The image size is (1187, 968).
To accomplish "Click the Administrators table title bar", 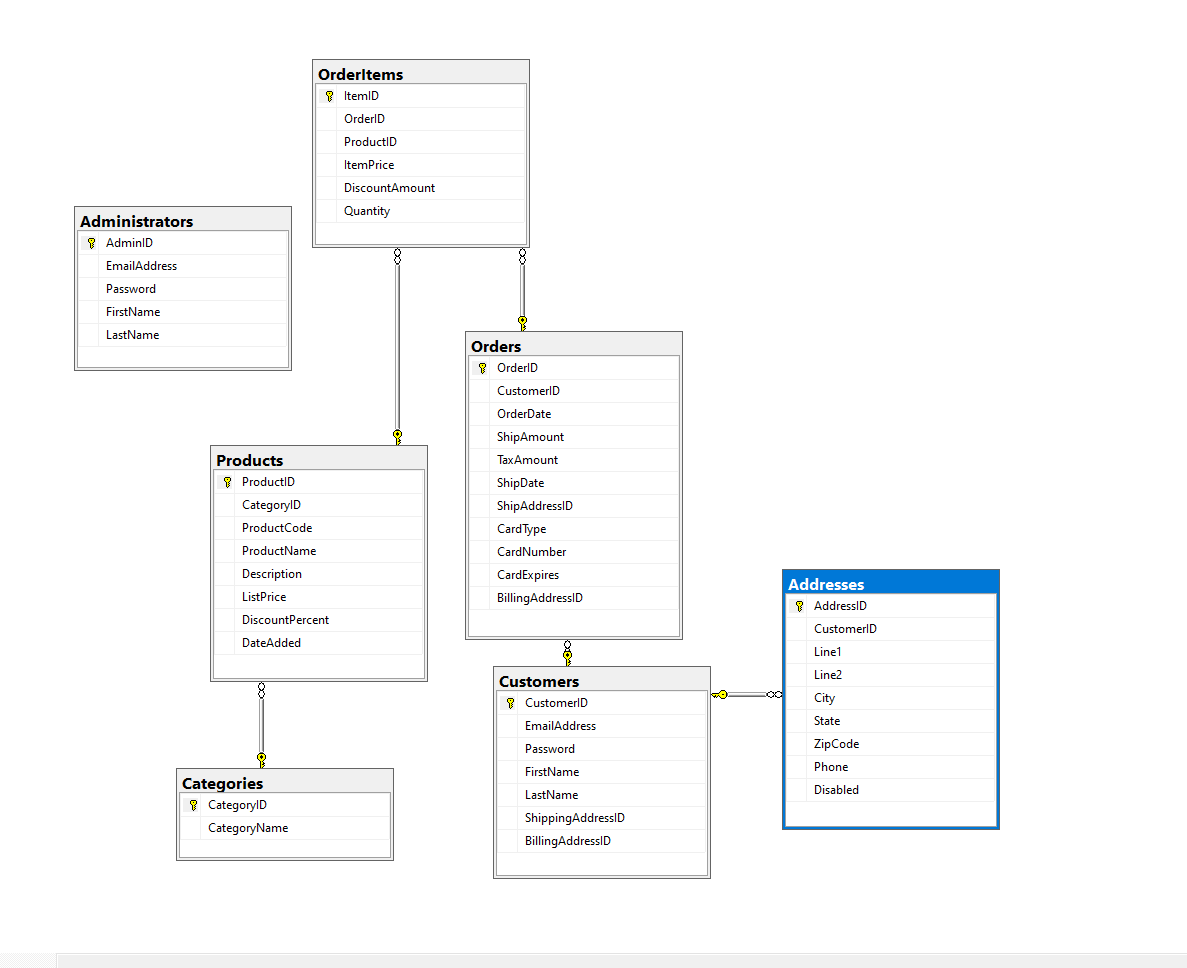I will (x=183, y=221).
